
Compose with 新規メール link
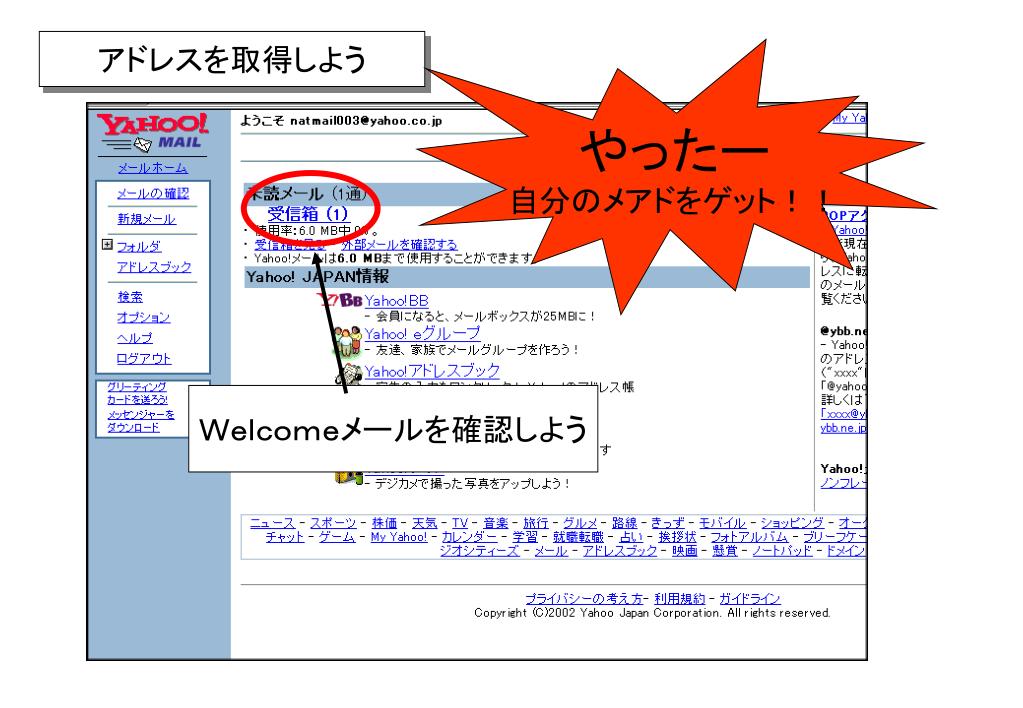(146, 219)
